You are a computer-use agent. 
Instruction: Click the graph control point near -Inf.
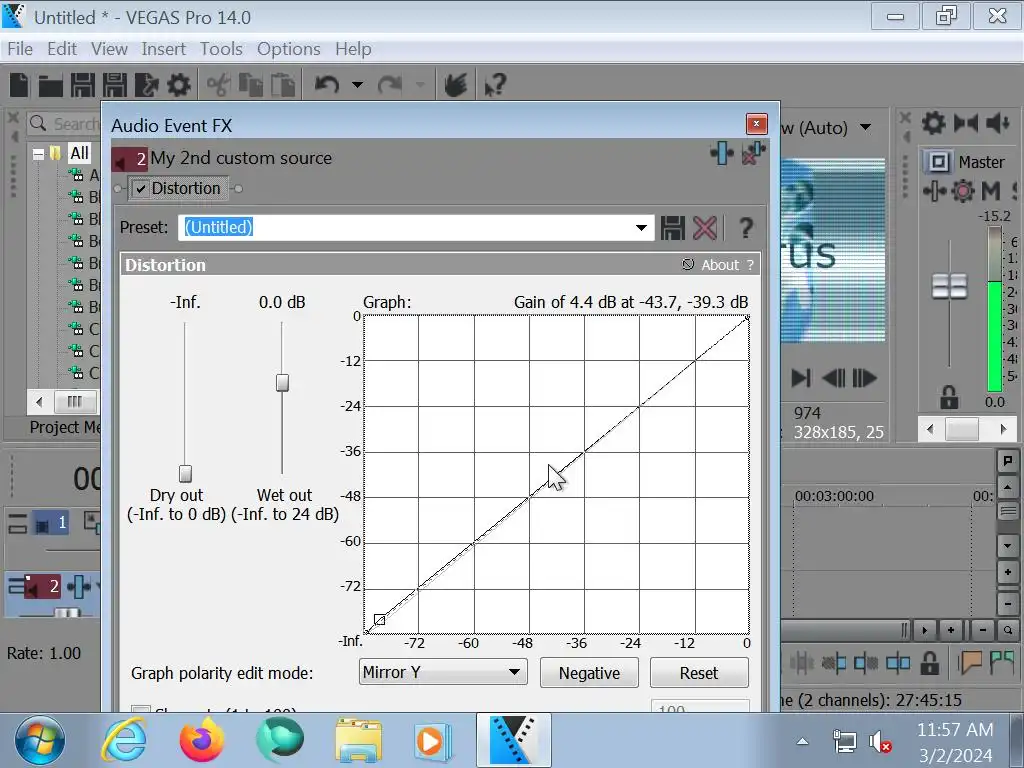(379, 620)
